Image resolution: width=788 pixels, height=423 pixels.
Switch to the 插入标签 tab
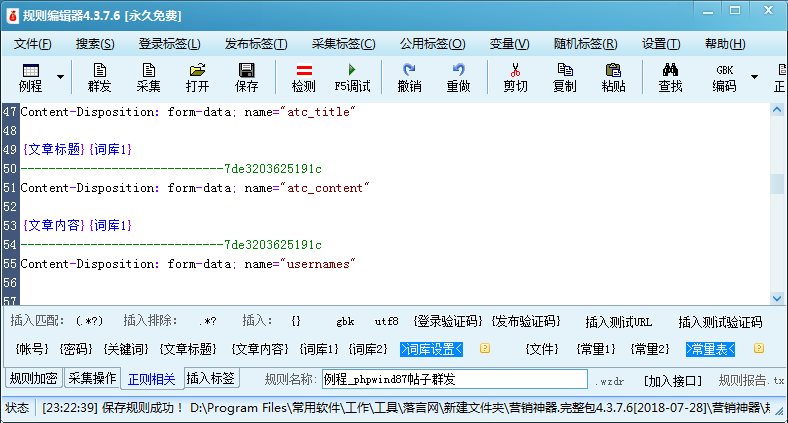click(211, 378)
